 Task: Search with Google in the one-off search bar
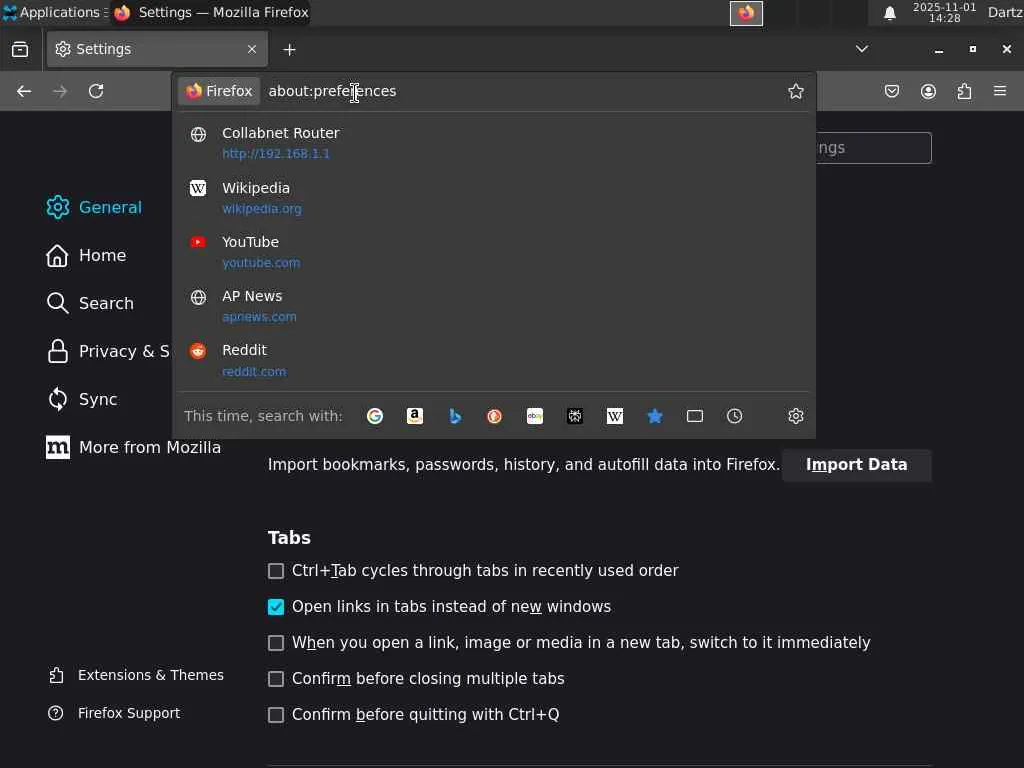pos(375,416)
